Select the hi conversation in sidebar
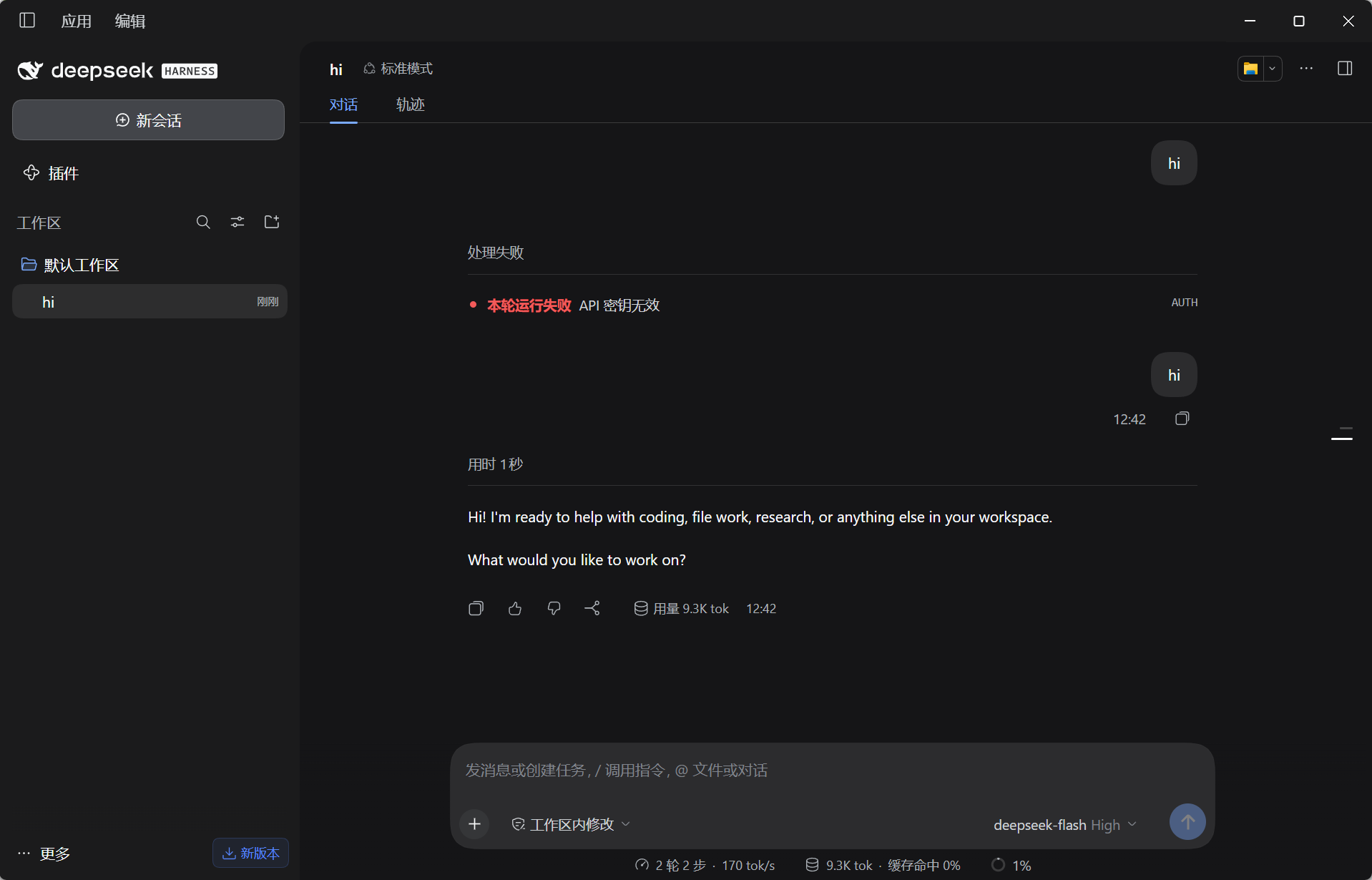 point(150,301)
